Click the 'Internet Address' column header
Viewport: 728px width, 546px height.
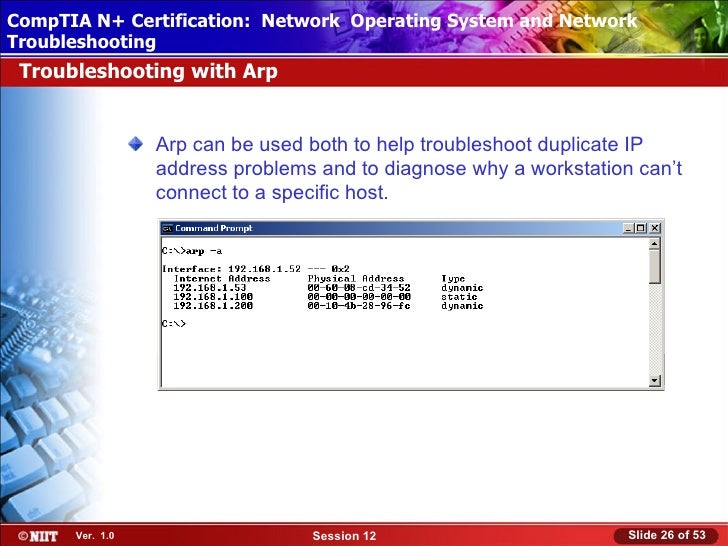click(x=222, y=279)
